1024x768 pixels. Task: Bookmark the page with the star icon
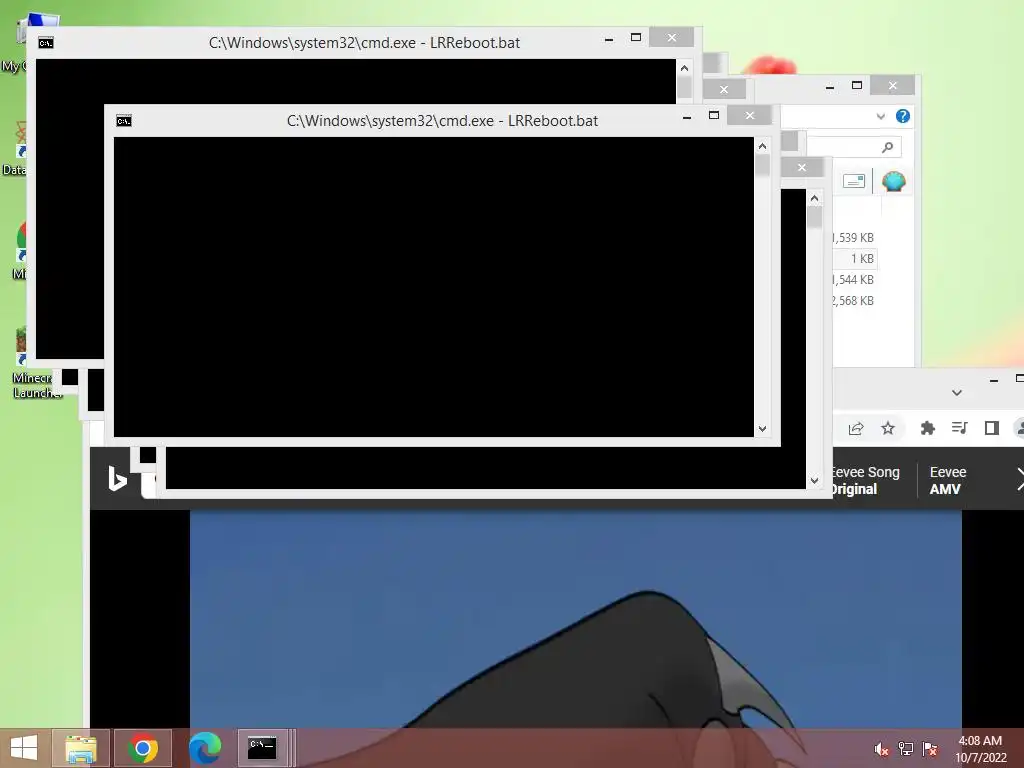888,428
